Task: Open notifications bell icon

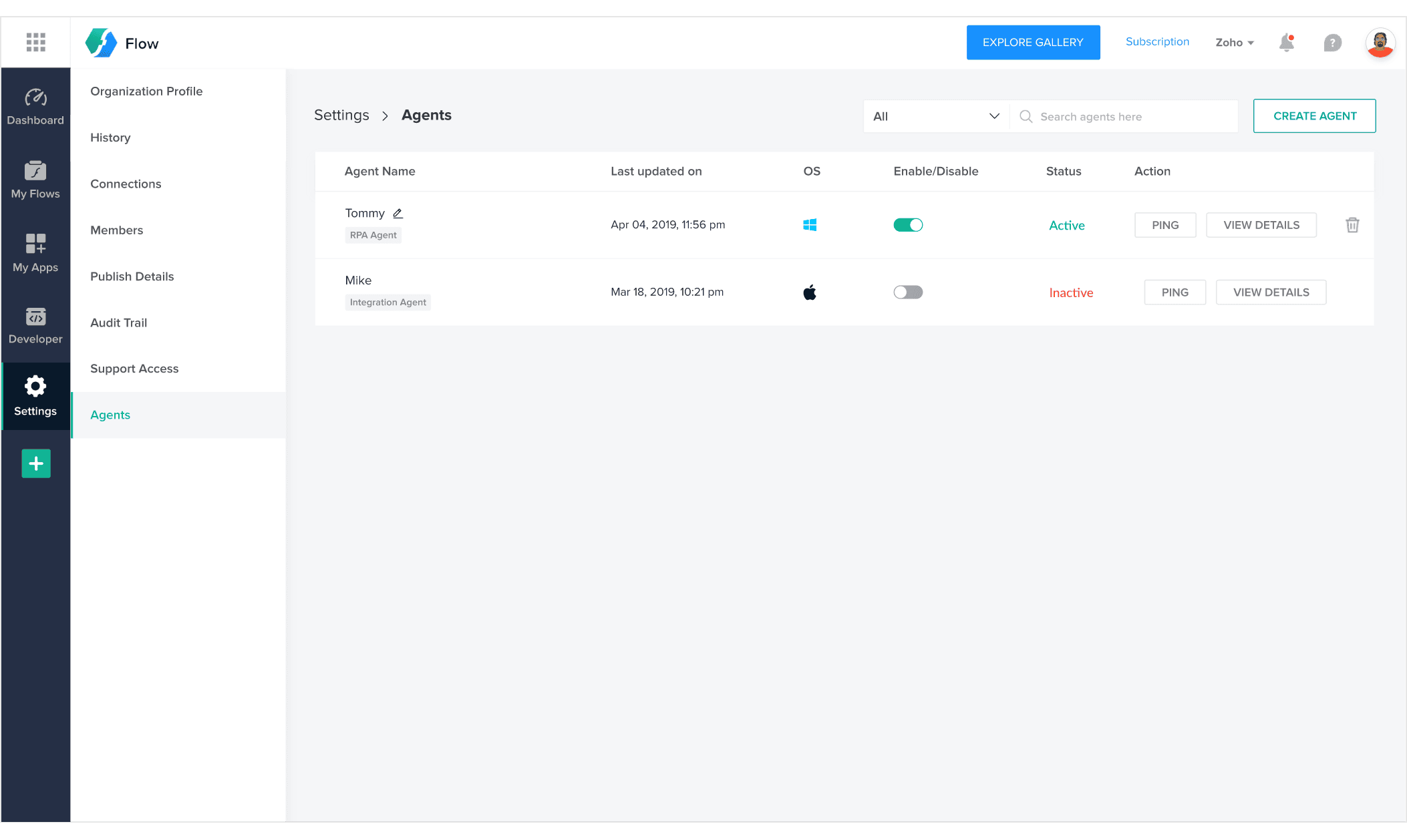Action: coord(1286,43)
